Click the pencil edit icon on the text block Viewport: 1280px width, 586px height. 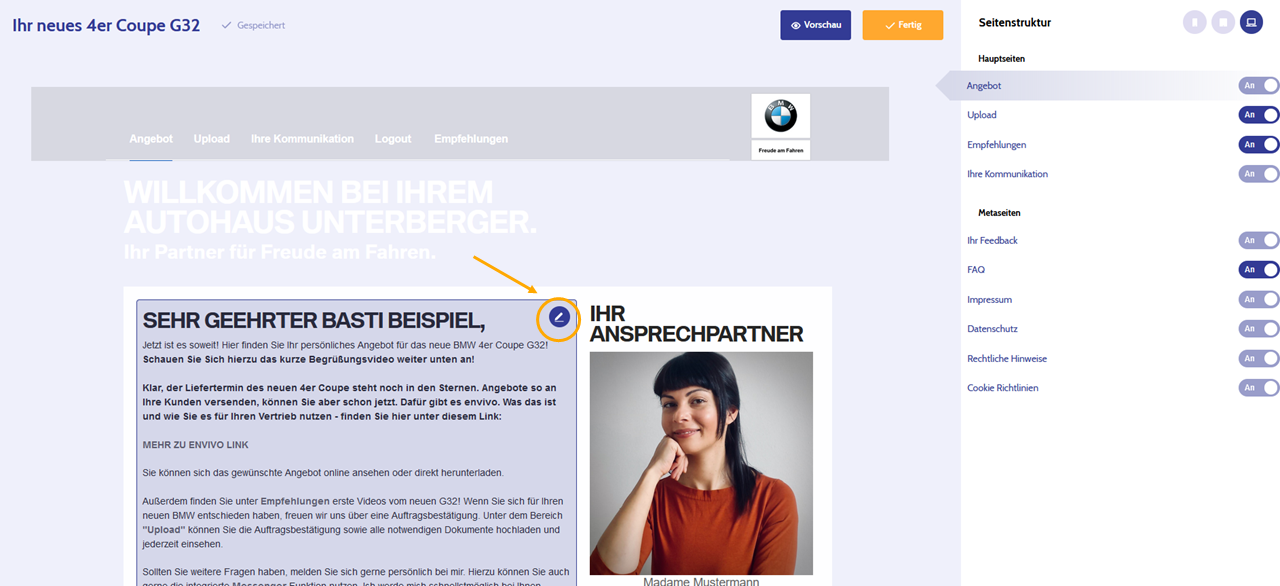[x=560, y=318]
